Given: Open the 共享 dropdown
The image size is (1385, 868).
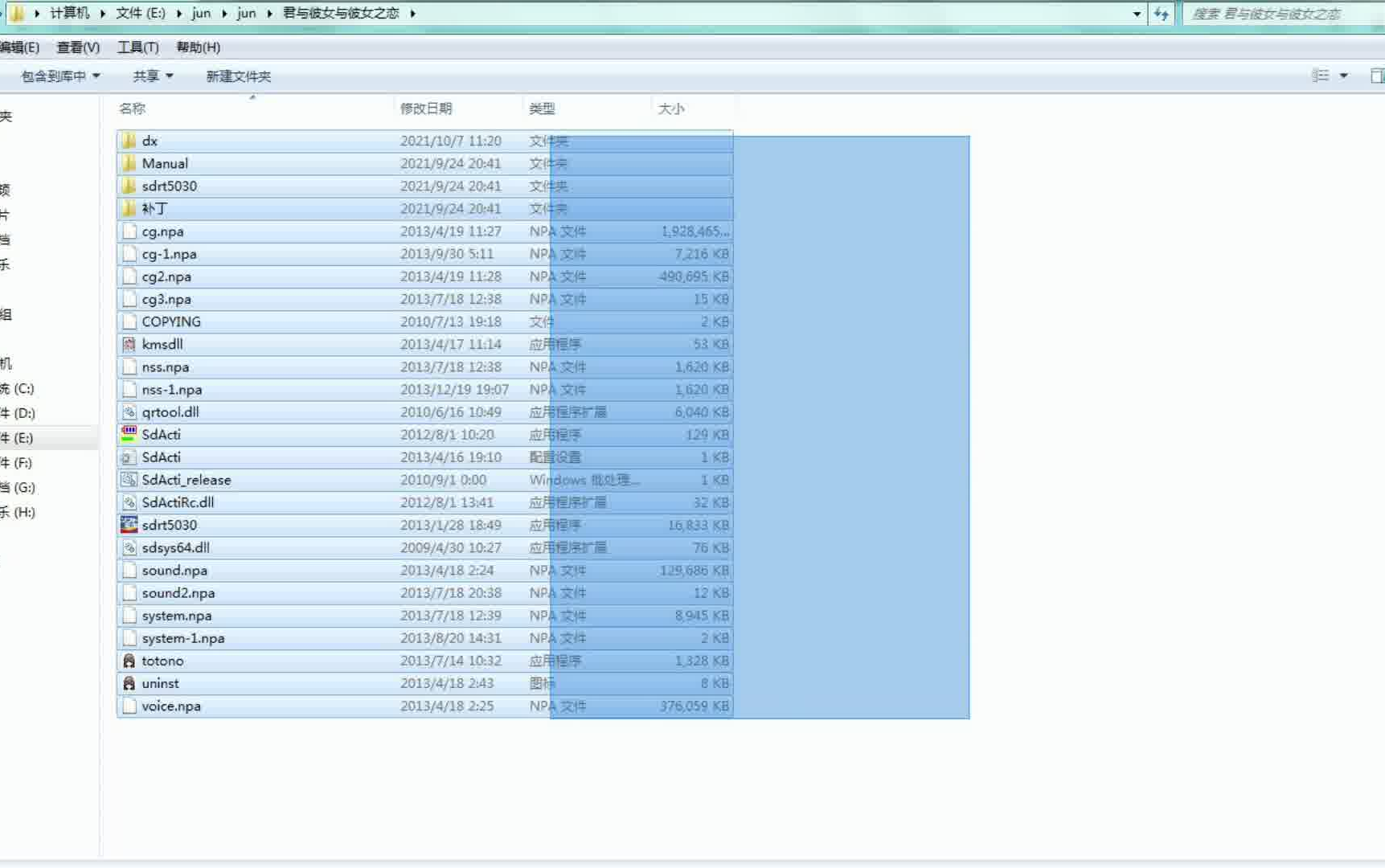Looking at the screenshot, I should click(153, 76).
